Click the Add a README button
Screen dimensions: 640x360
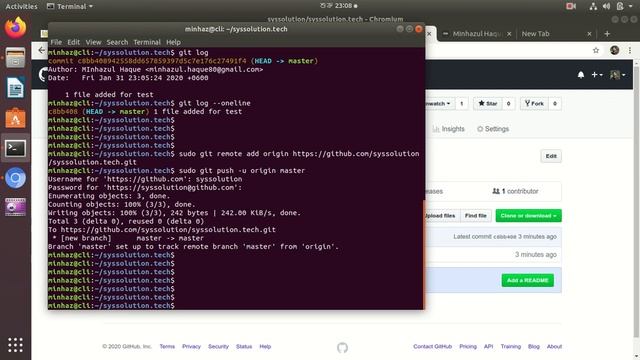tap(528, 280)
